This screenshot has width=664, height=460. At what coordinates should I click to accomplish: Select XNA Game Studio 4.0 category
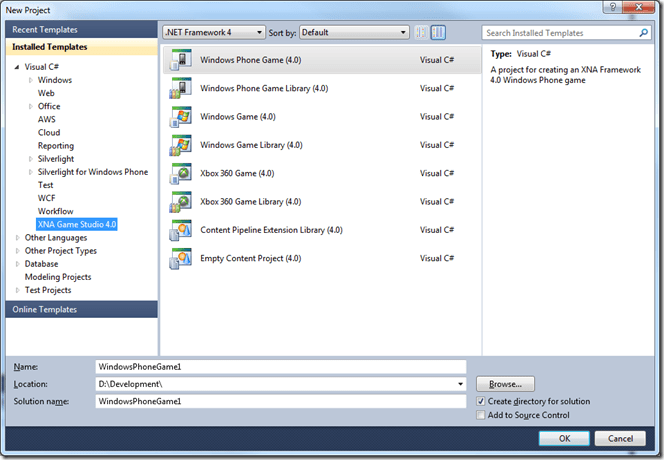point(77,224)
